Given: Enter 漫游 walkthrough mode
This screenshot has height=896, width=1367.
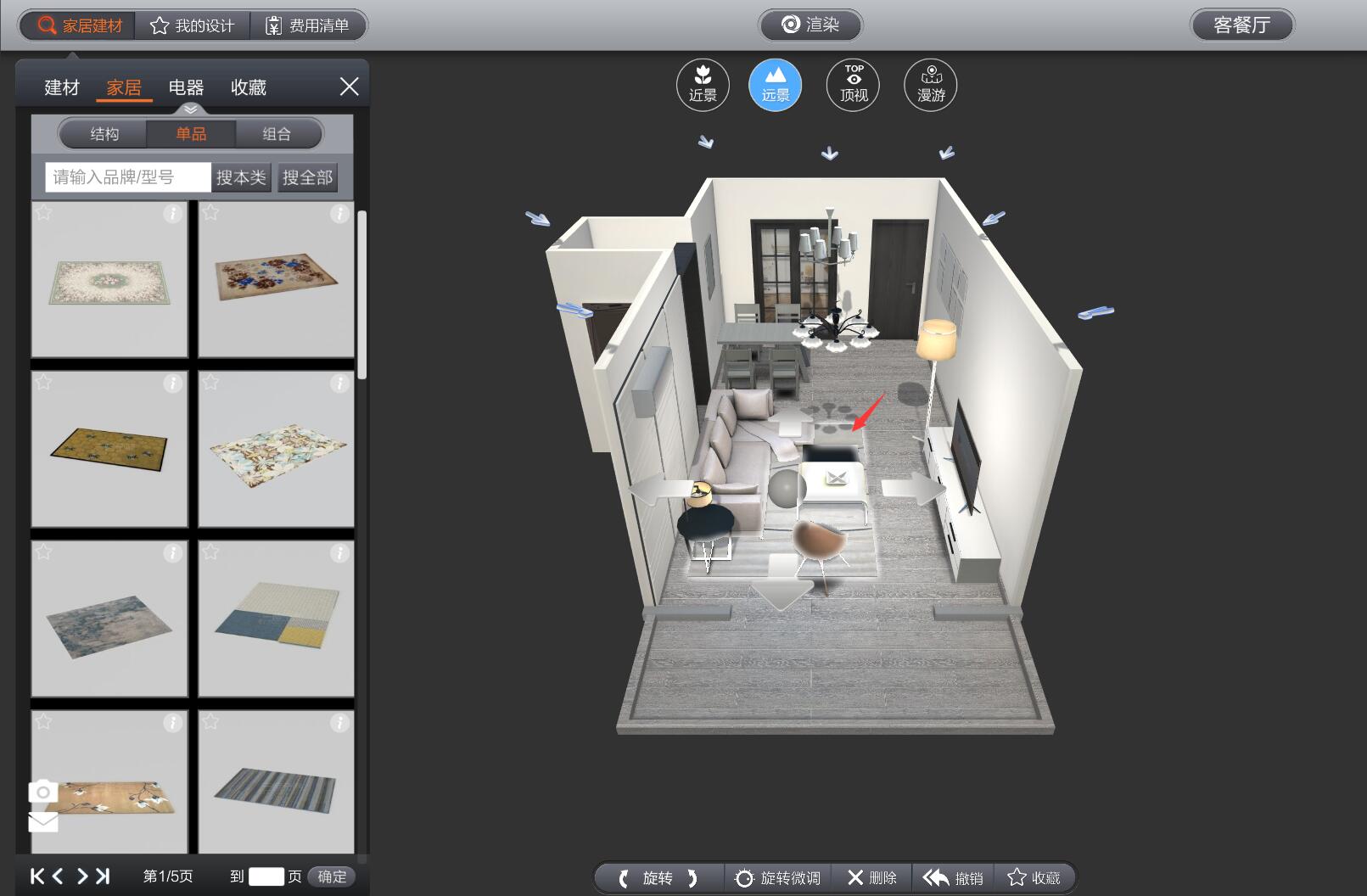Looking at the screenshot, I should [x=931, y=85].
